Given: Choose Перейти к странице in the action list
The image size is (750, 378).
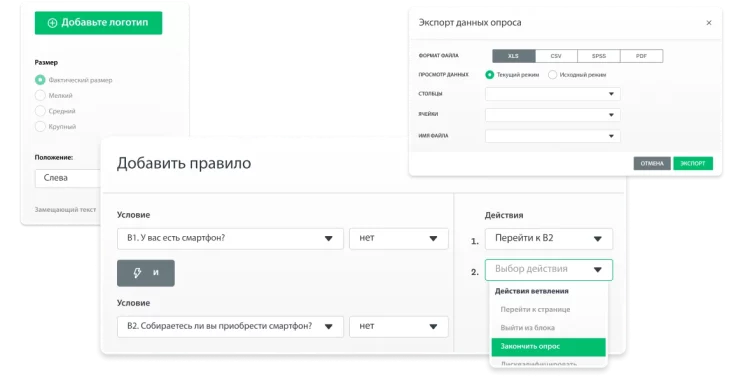Looking at the screenshot, I should [535, 310].
